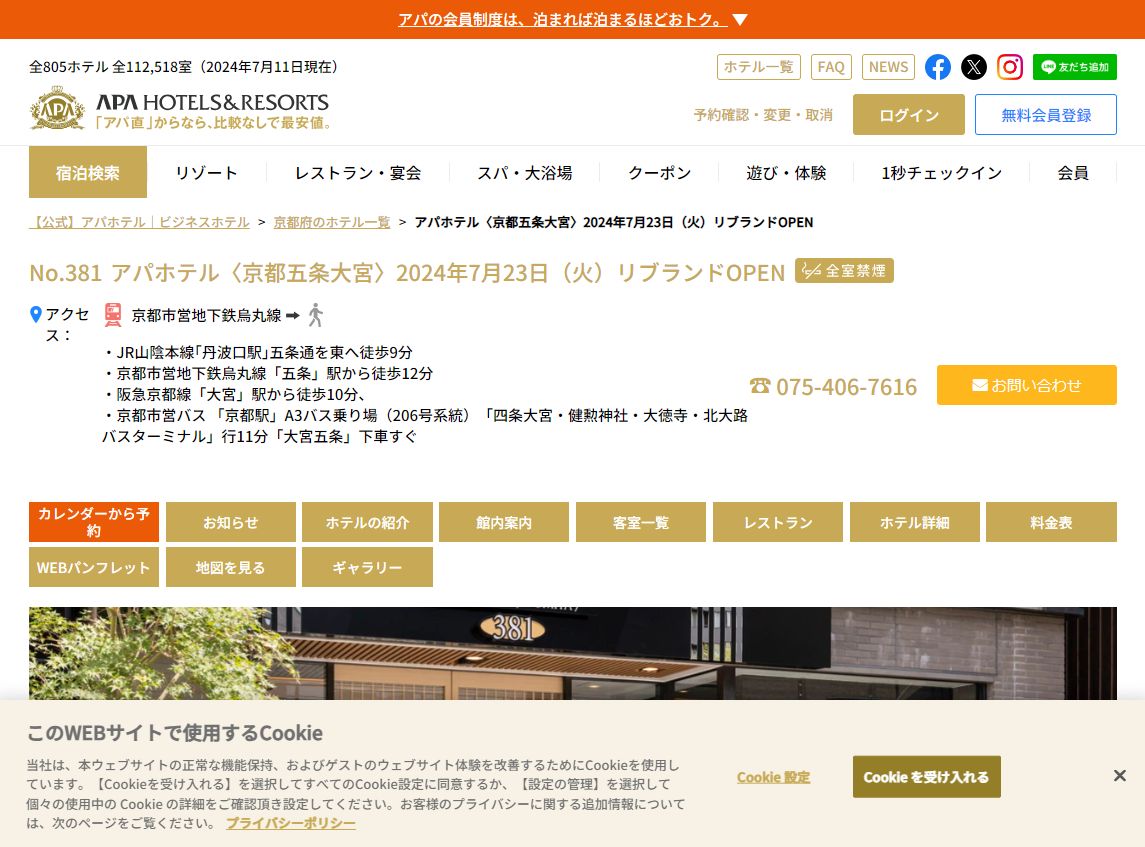Viewport: 1145px width, 847px height.
Task: Open the クーポン menu item
Action: (659, 172)
